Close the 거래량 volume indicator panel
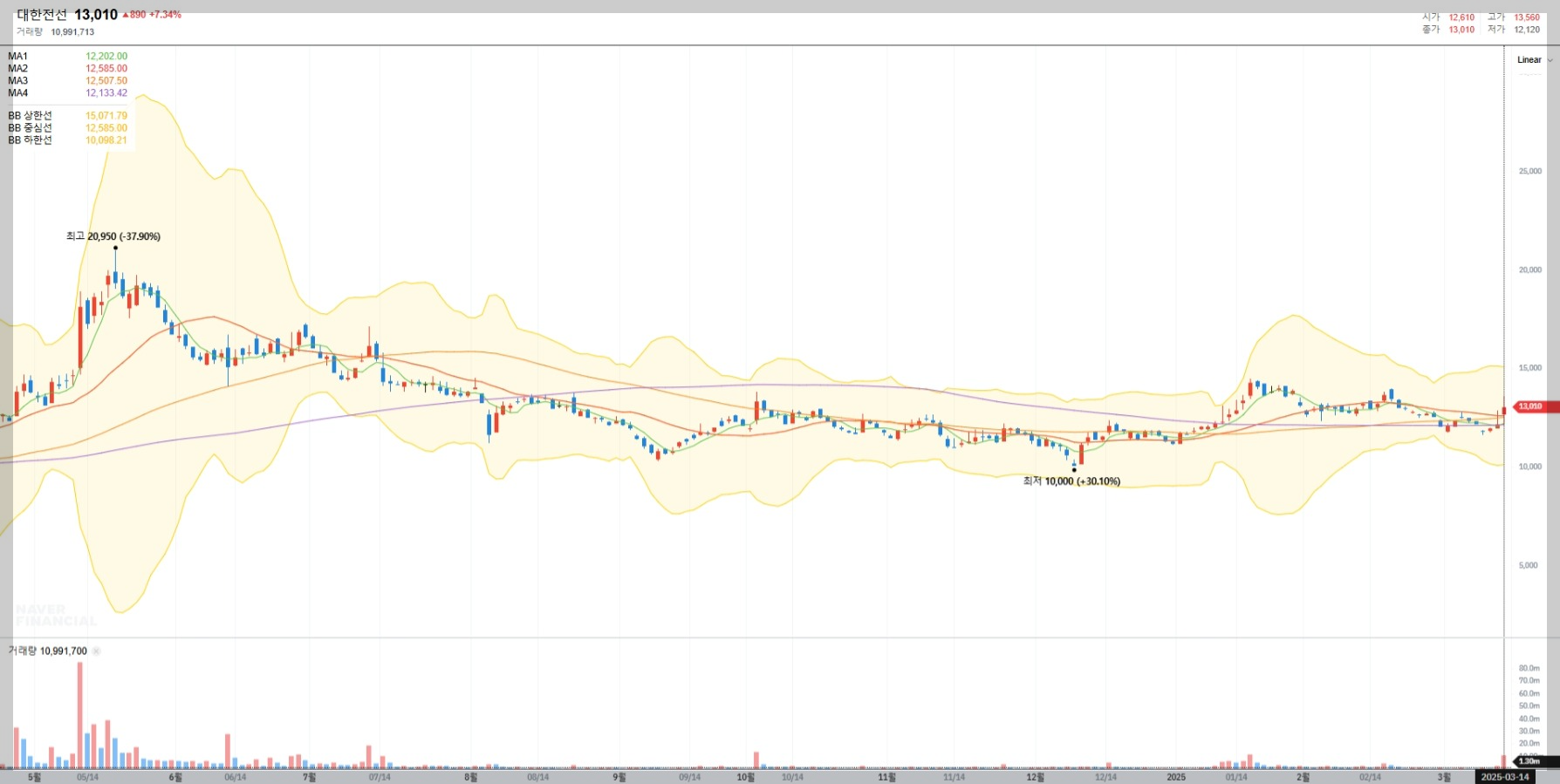The height and width of the screenshot is (784, 1560). (96, 651)
